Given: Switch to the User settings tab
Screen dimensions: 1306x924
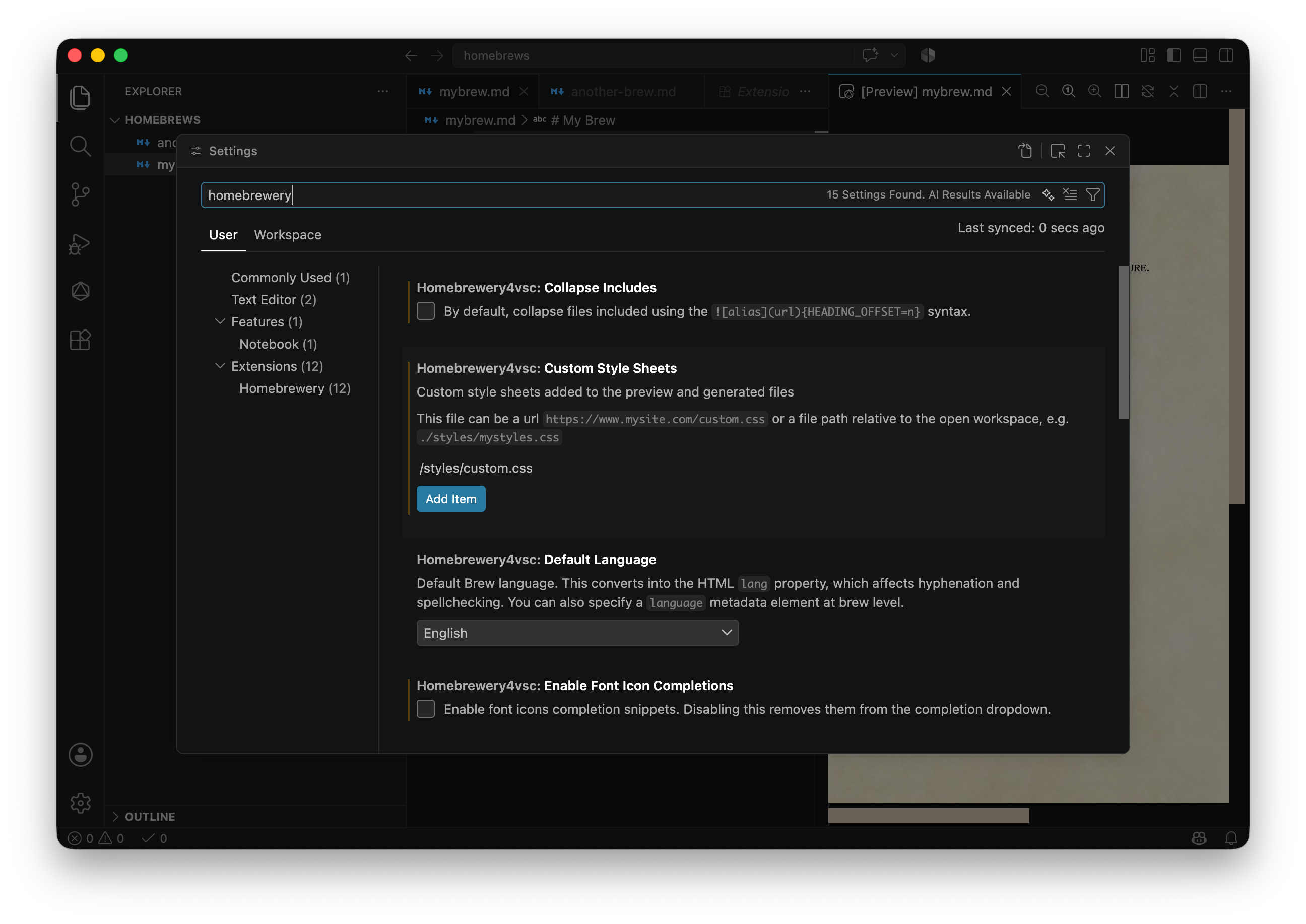Looking at the screenshot, I should [x=223, y=235].
